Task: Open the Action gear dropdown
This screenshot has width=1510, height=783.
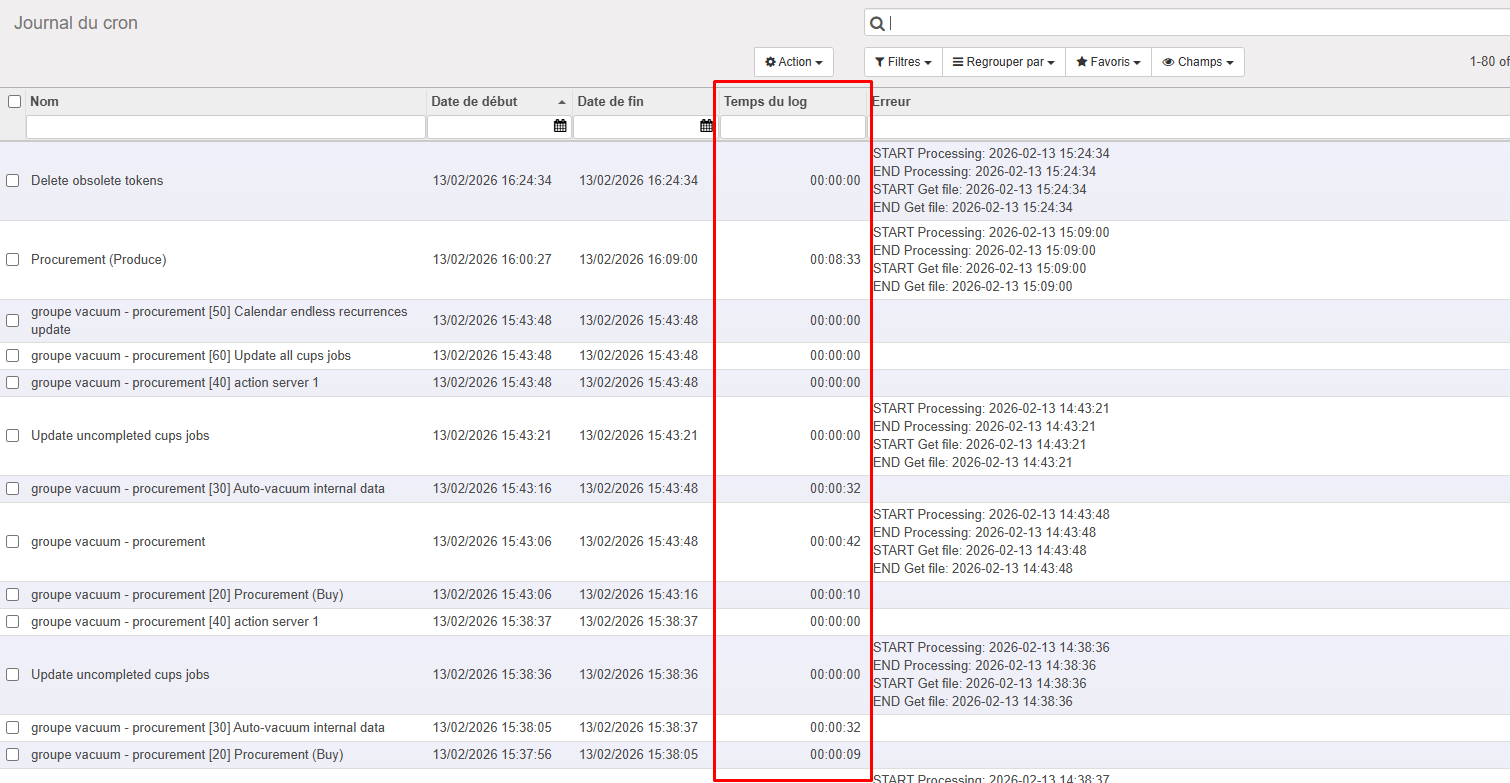Action: coord(794,62)
